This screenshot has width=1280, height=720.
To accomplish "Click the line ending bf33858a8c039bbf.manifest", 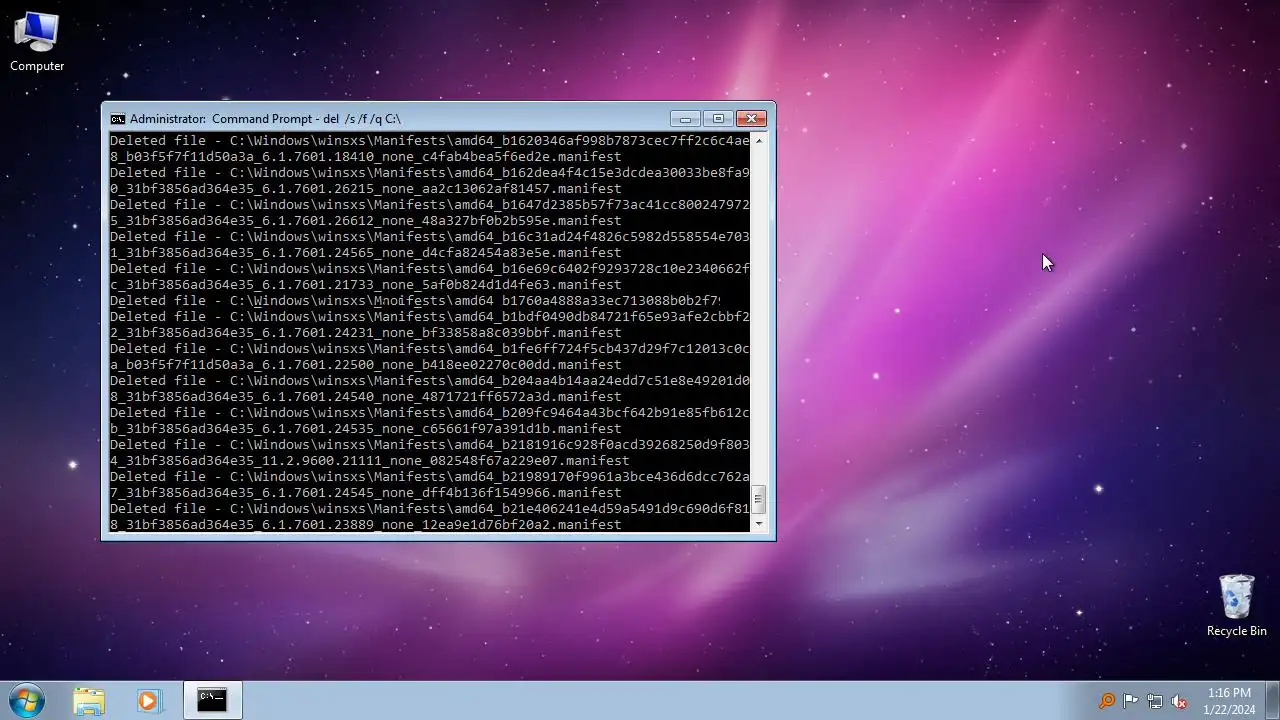I will [366, 333].
